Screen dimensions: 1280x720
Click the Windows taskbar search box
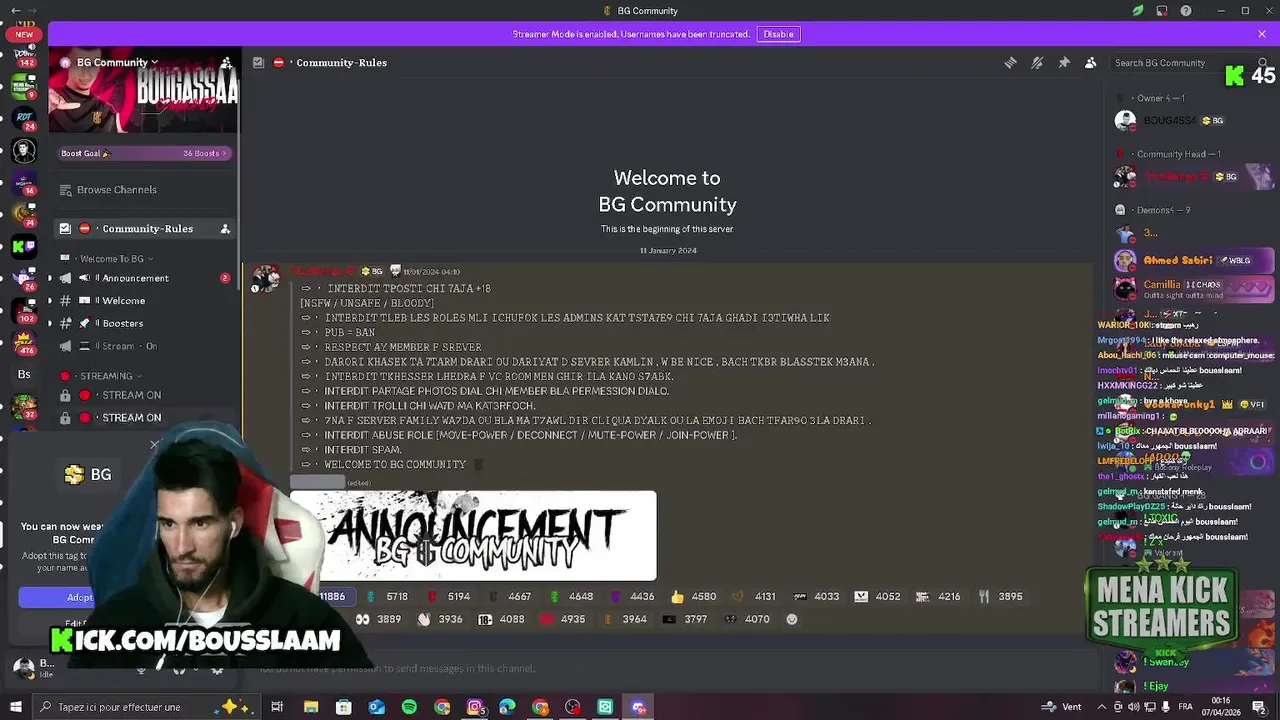(145, 707)
